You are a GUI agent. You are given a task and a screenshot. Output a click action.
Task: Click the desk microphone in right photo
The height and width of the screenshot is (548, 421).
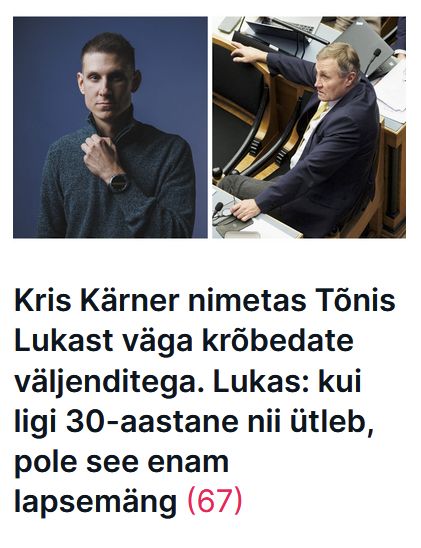pyautogui.click(x=372, y=61)
